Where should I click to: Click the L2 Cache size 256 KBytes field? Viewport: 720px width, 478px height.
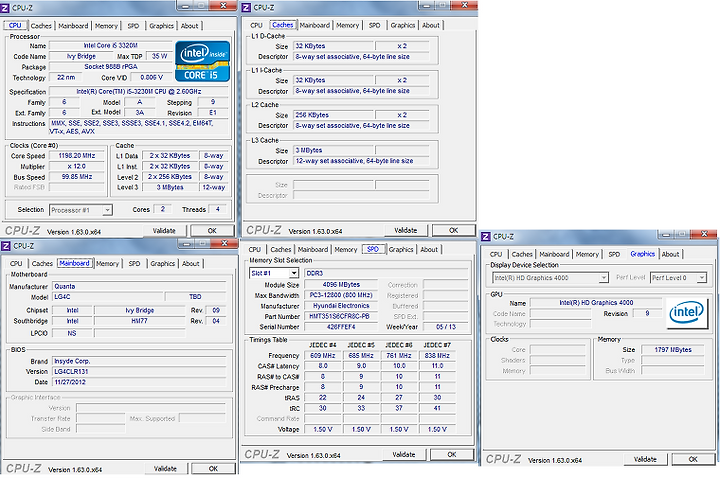pyautogui.click(x=333, y=115)
